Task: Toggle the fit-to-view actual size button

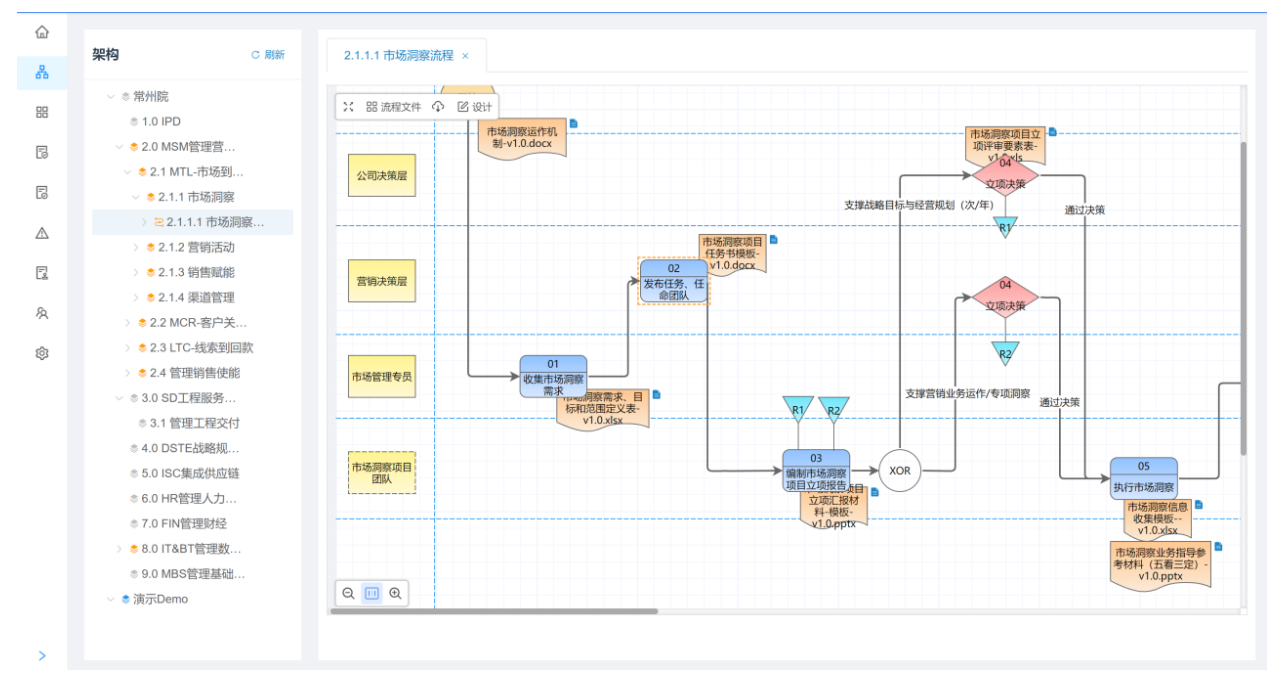Action: coord(372,593)
